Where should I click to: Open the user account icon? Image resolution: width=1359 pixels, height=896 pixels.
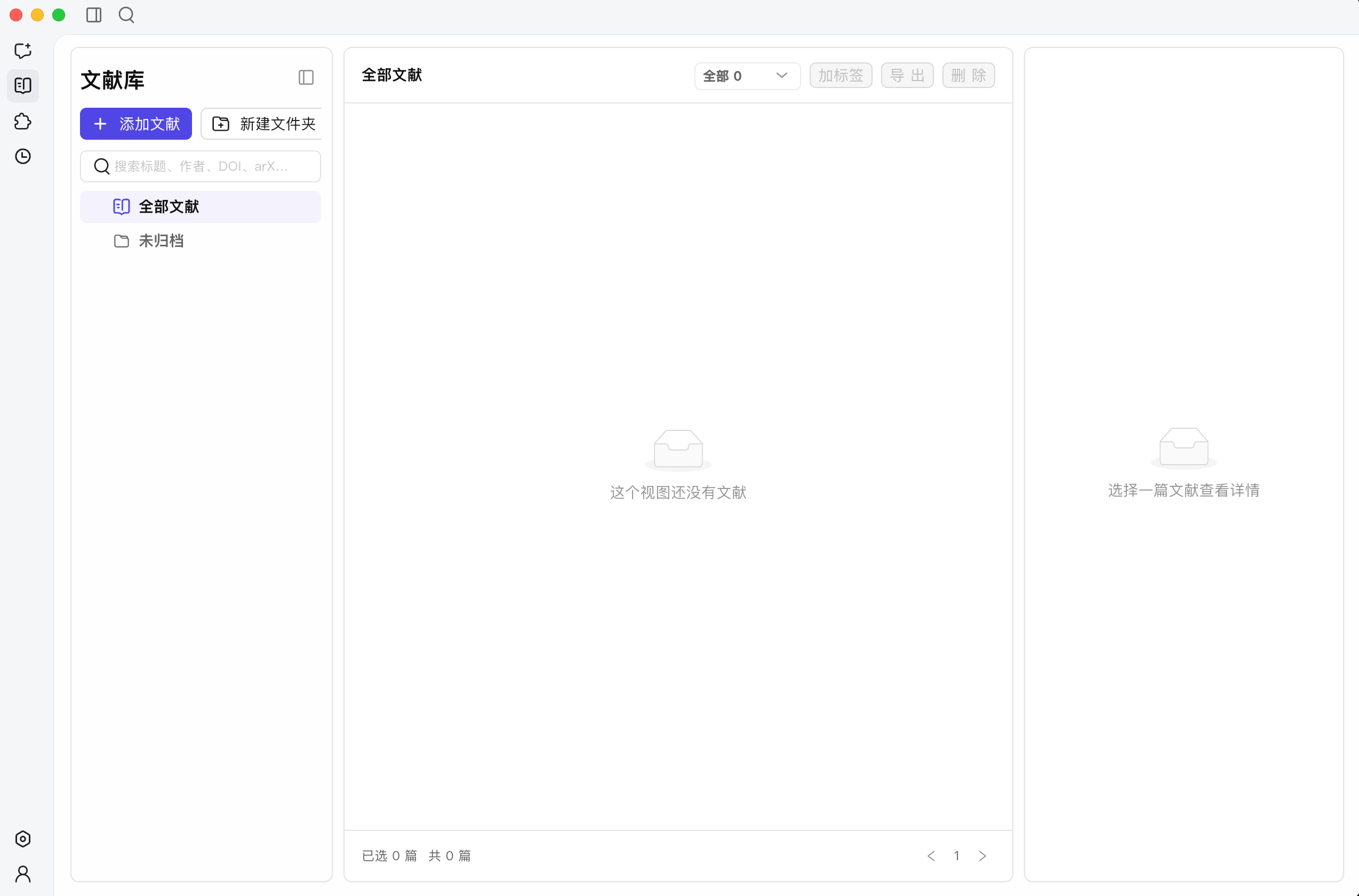(x=23, y=874)
